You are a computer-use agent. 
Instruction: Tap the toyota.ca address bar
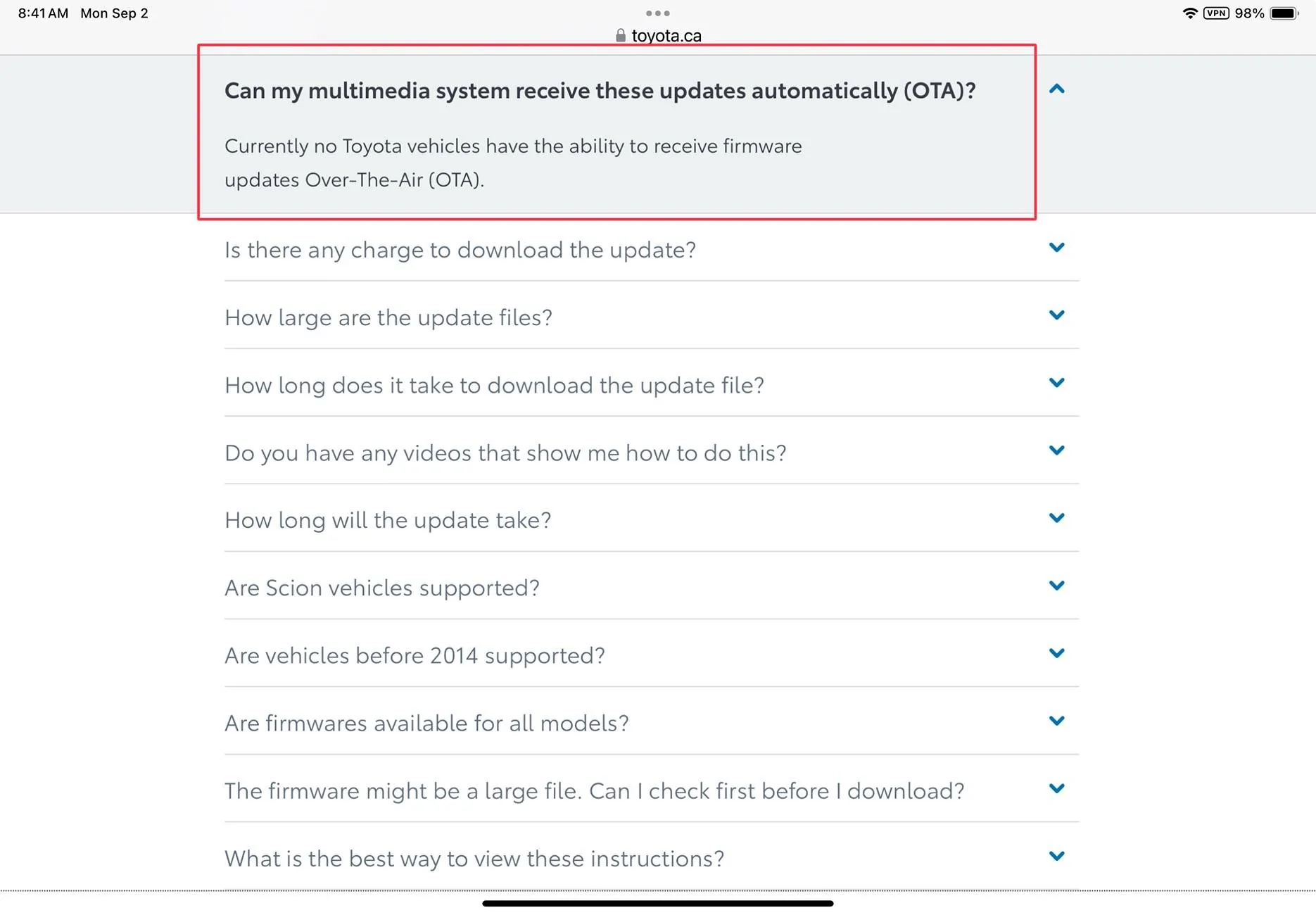point(658,36)
